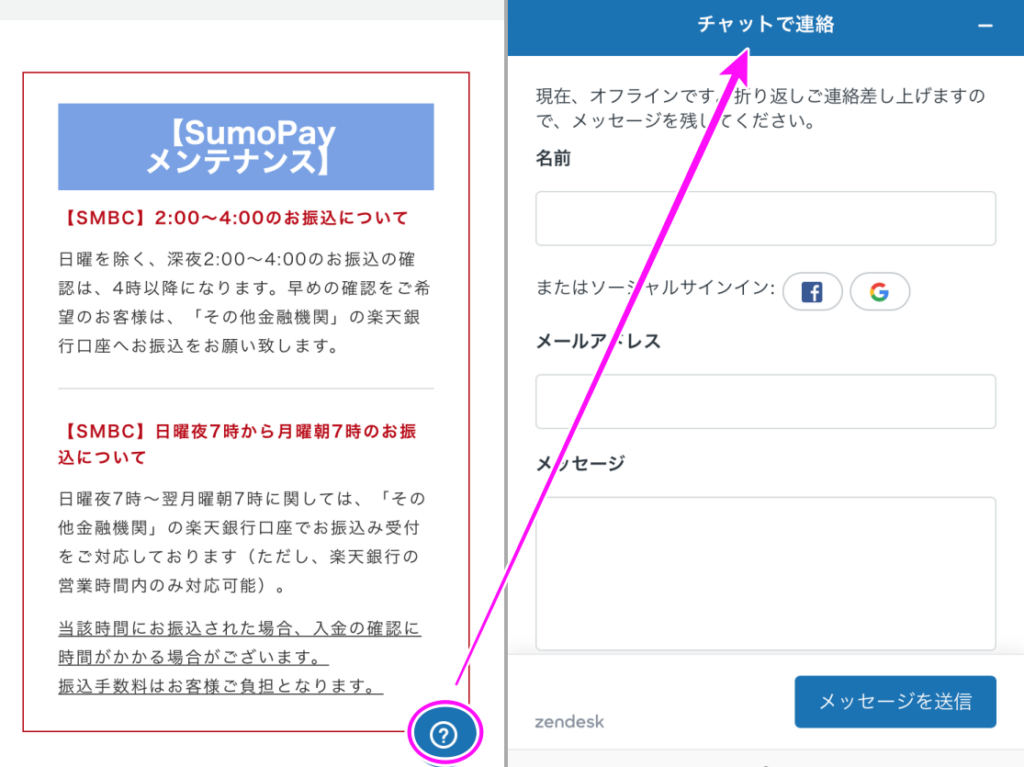
Task: Click the 名前 field label
Action: click(553, 158)
